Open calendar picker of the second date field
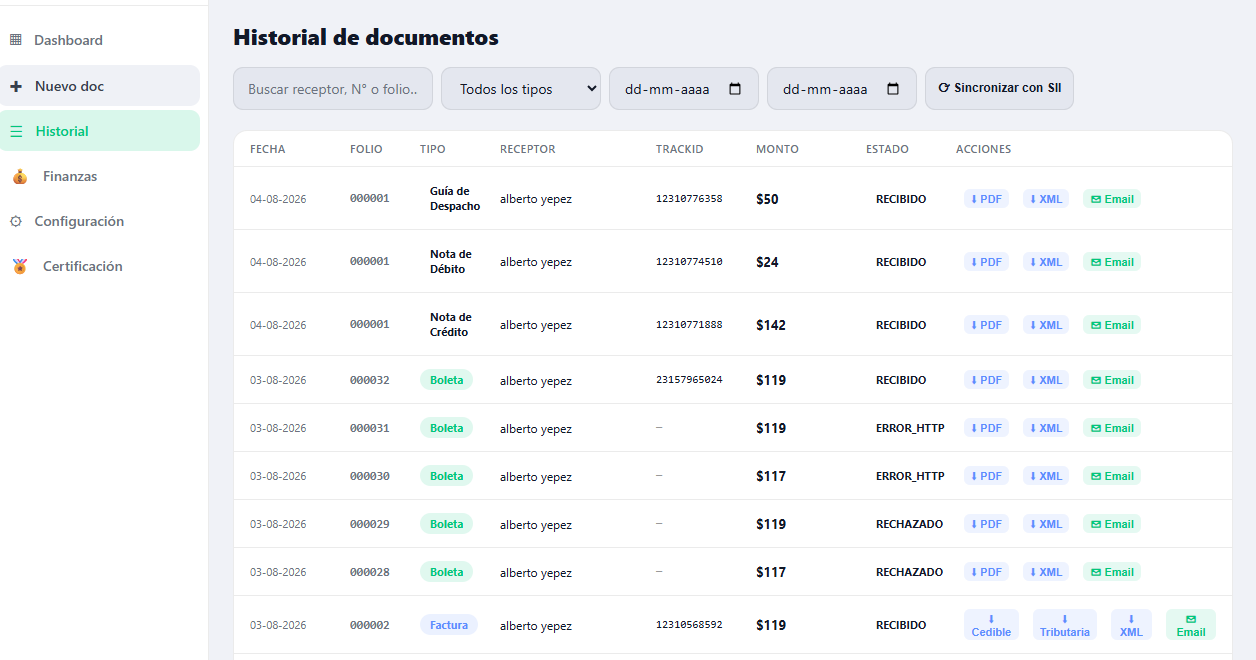 pyautogui.click(x=893, y=89)
